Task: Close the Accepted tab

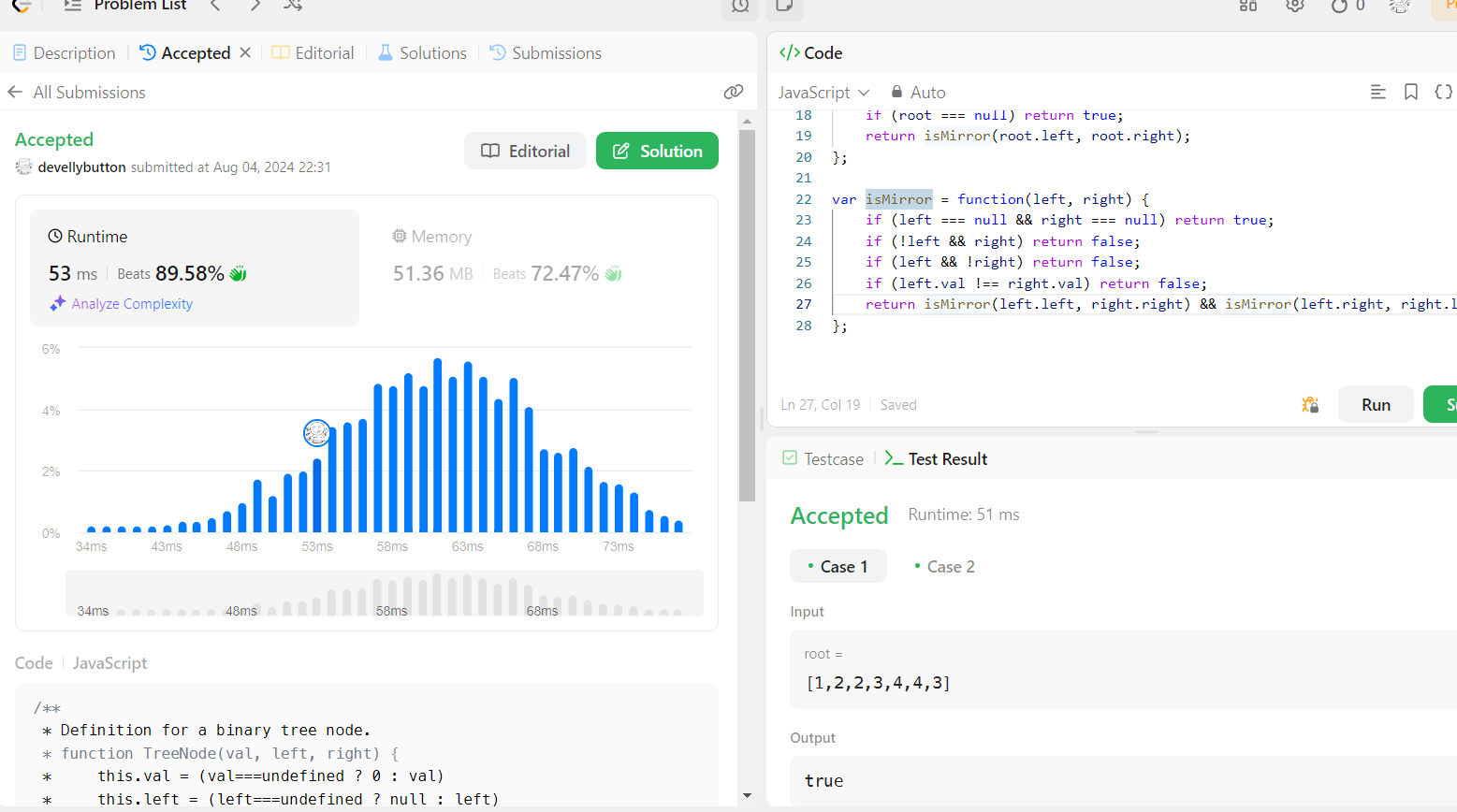Action: (245, 52)
